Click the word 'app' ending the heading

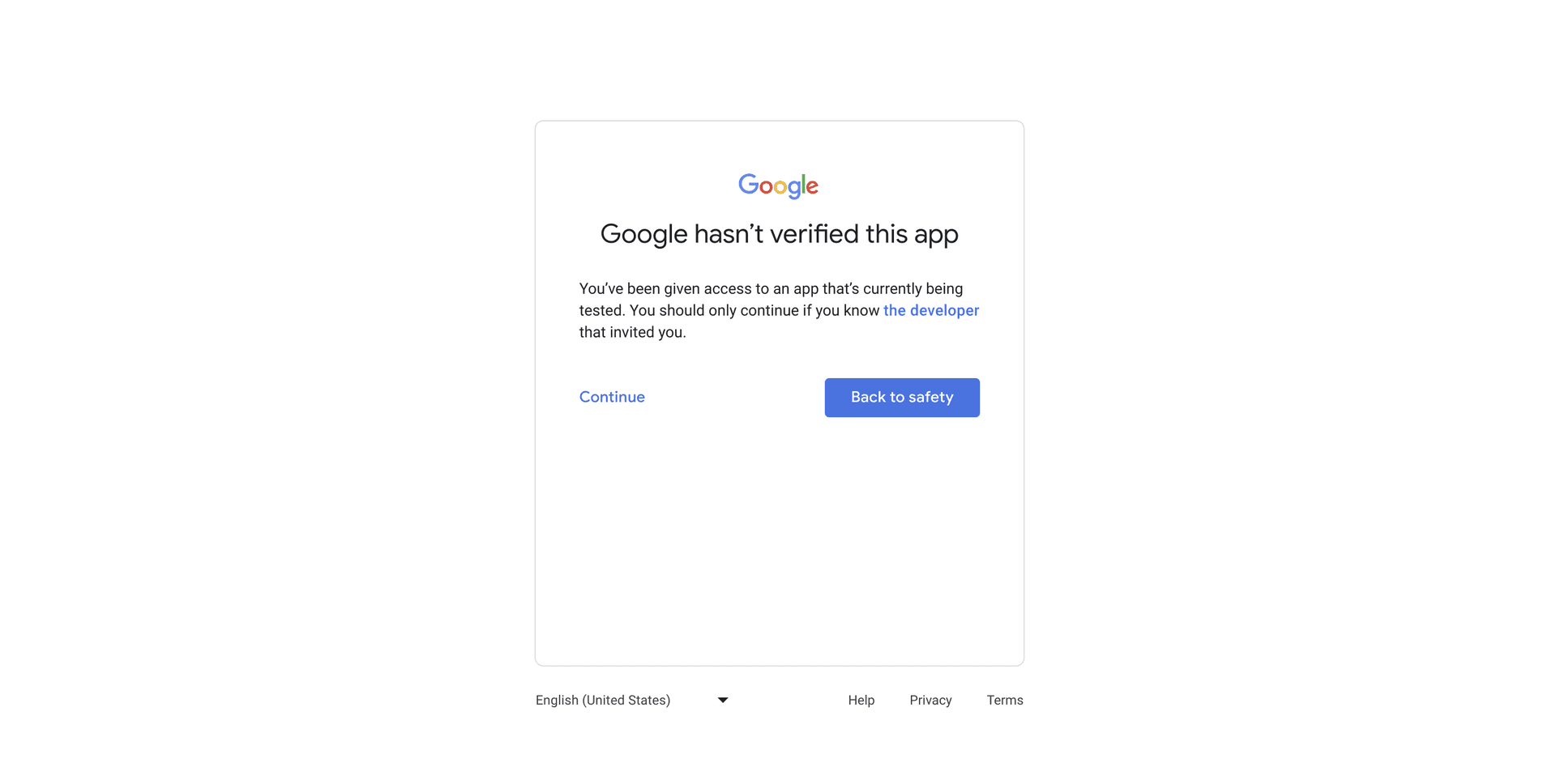tap(936, 235)
